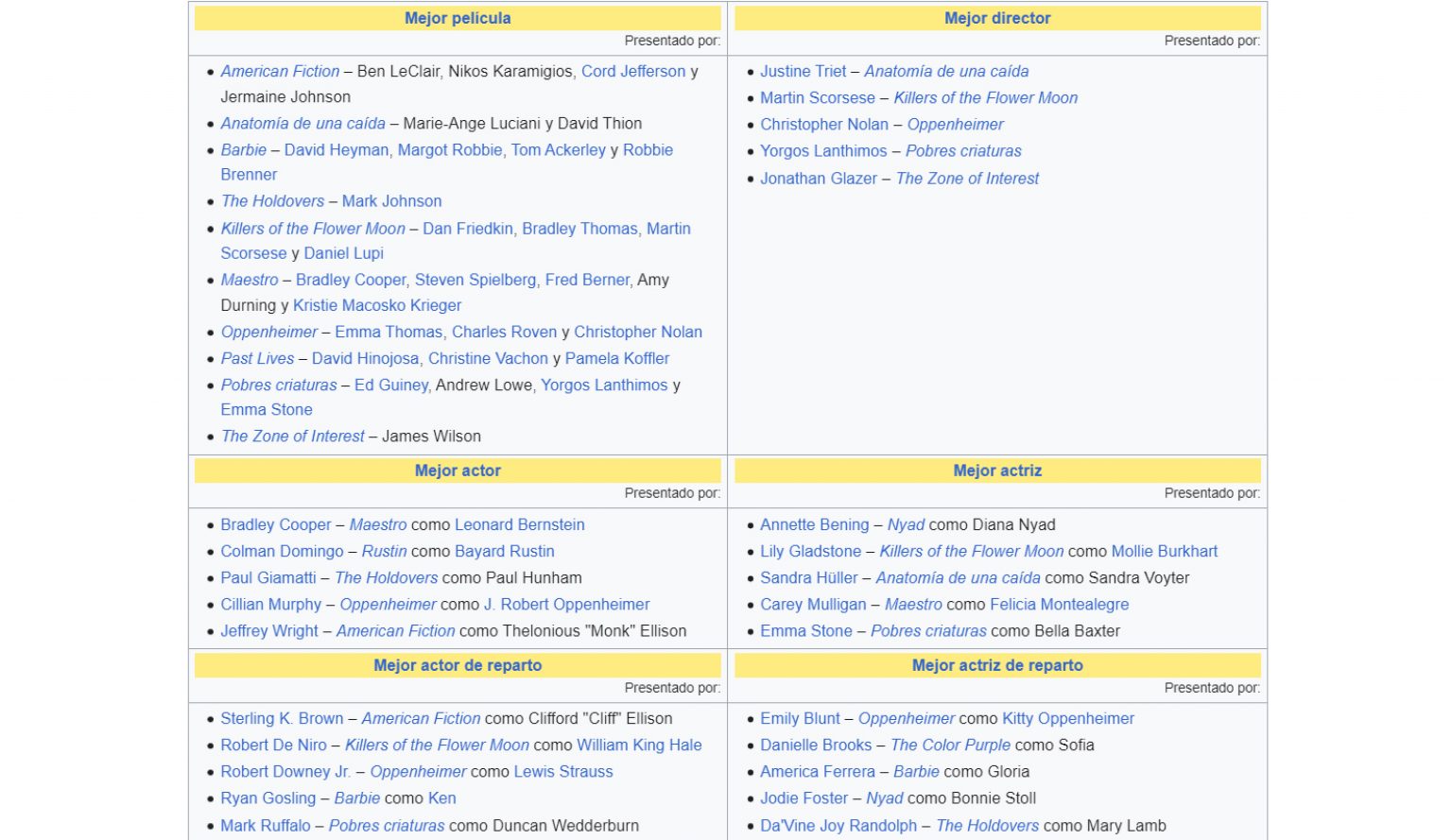Open the Mejor actor heading link
The width and height of the screenshot is (1452, 840).
[458, 471]
